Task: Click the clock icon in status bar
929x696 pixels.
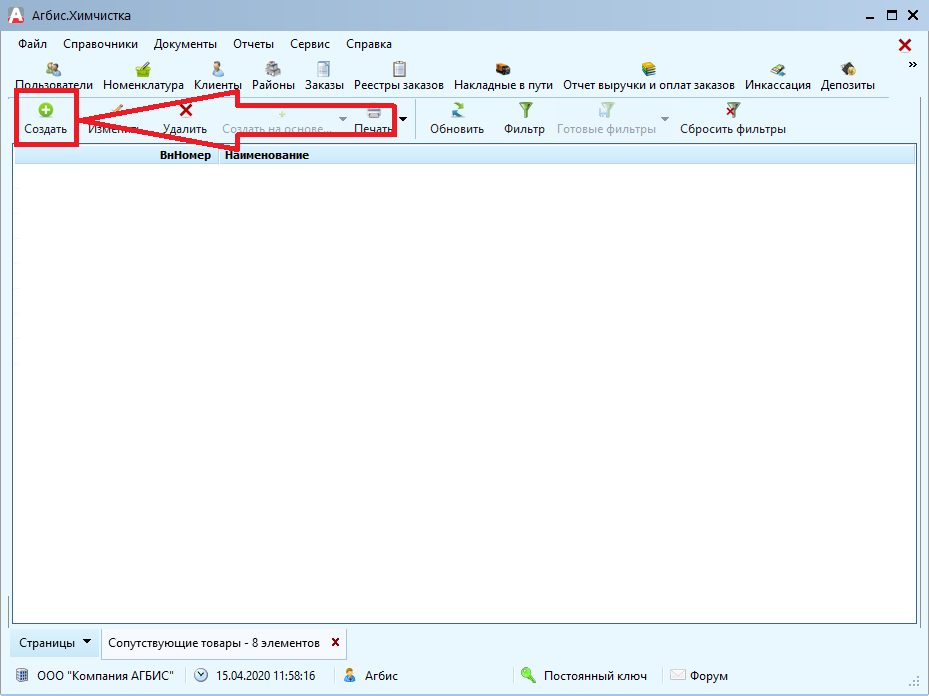Action: pos(201,675)
